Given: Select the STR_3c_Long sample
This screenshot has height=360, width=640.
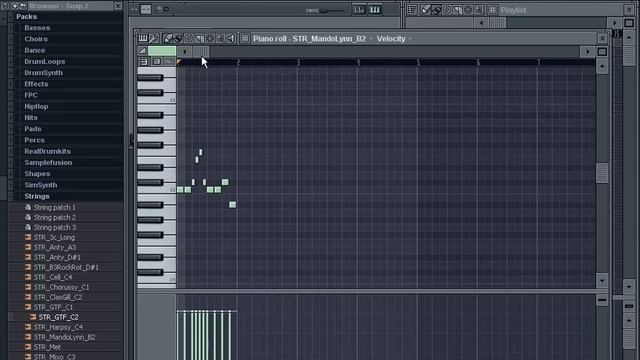Looking at the screenshot, I should click(54, 237).
